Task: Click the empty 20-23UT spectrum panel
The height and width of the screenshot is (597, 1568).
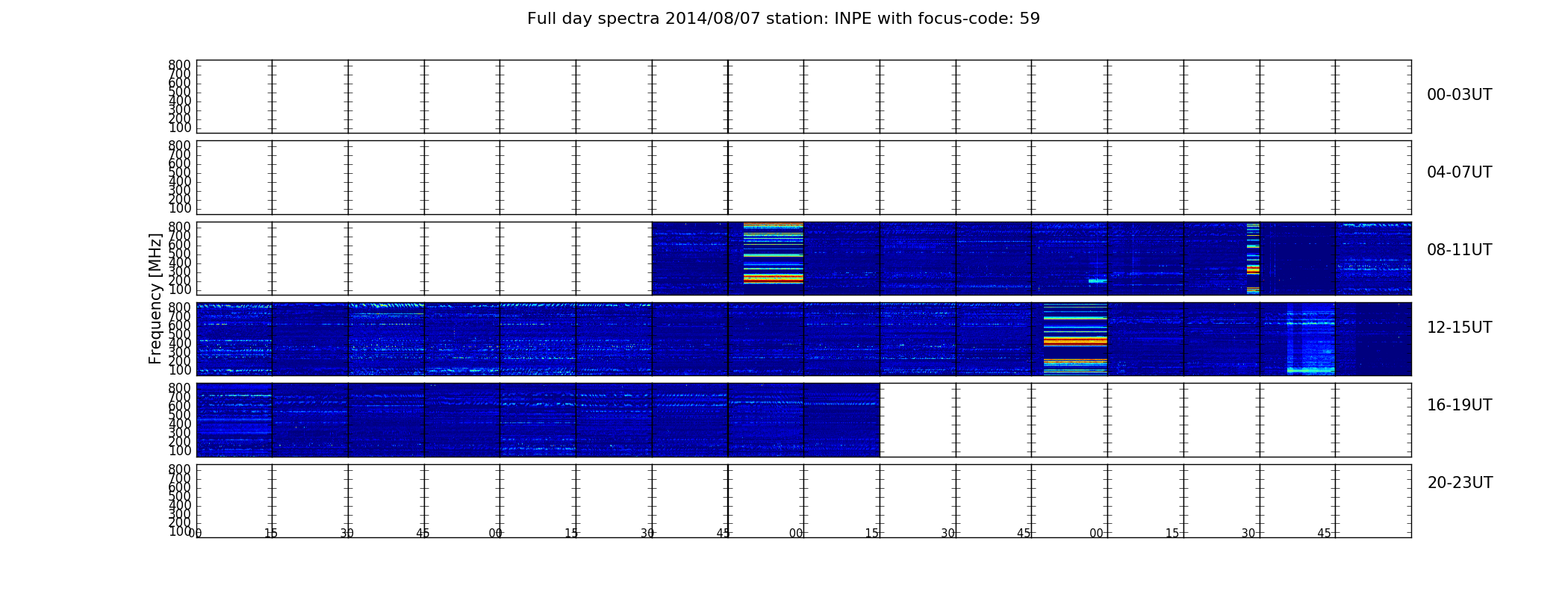Action: point(803,501)
